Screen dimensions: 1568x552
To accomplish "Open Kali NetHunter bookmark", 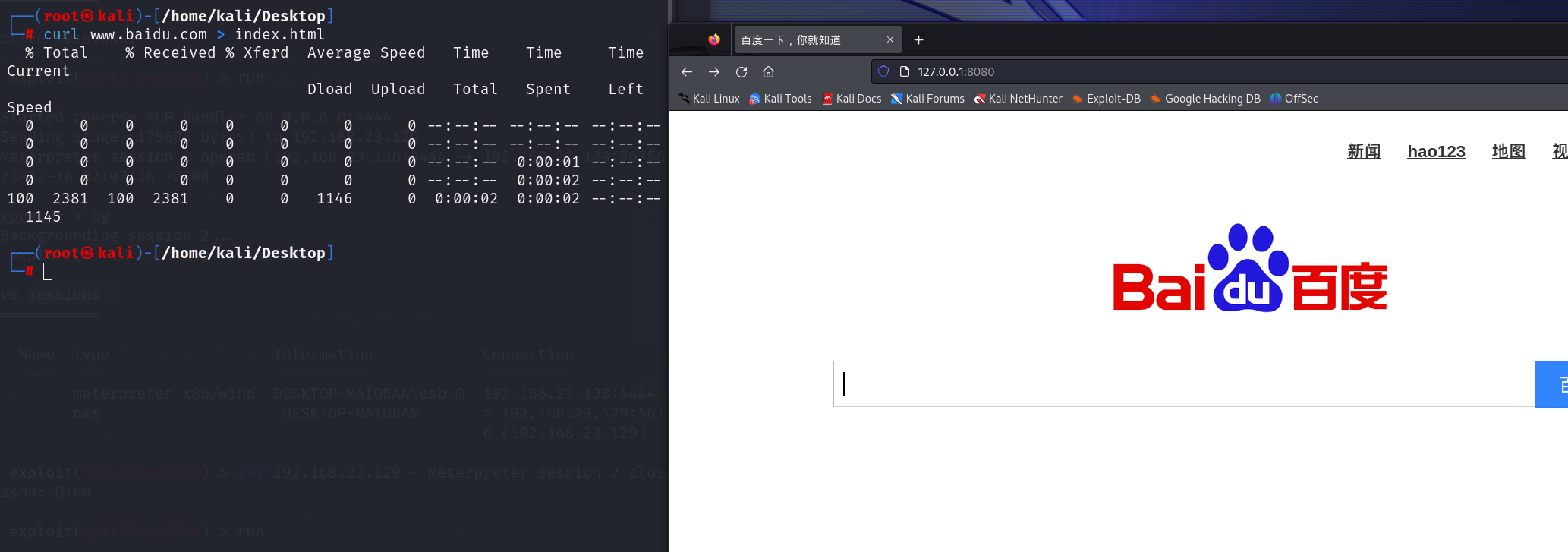I will pos(1018,99).
